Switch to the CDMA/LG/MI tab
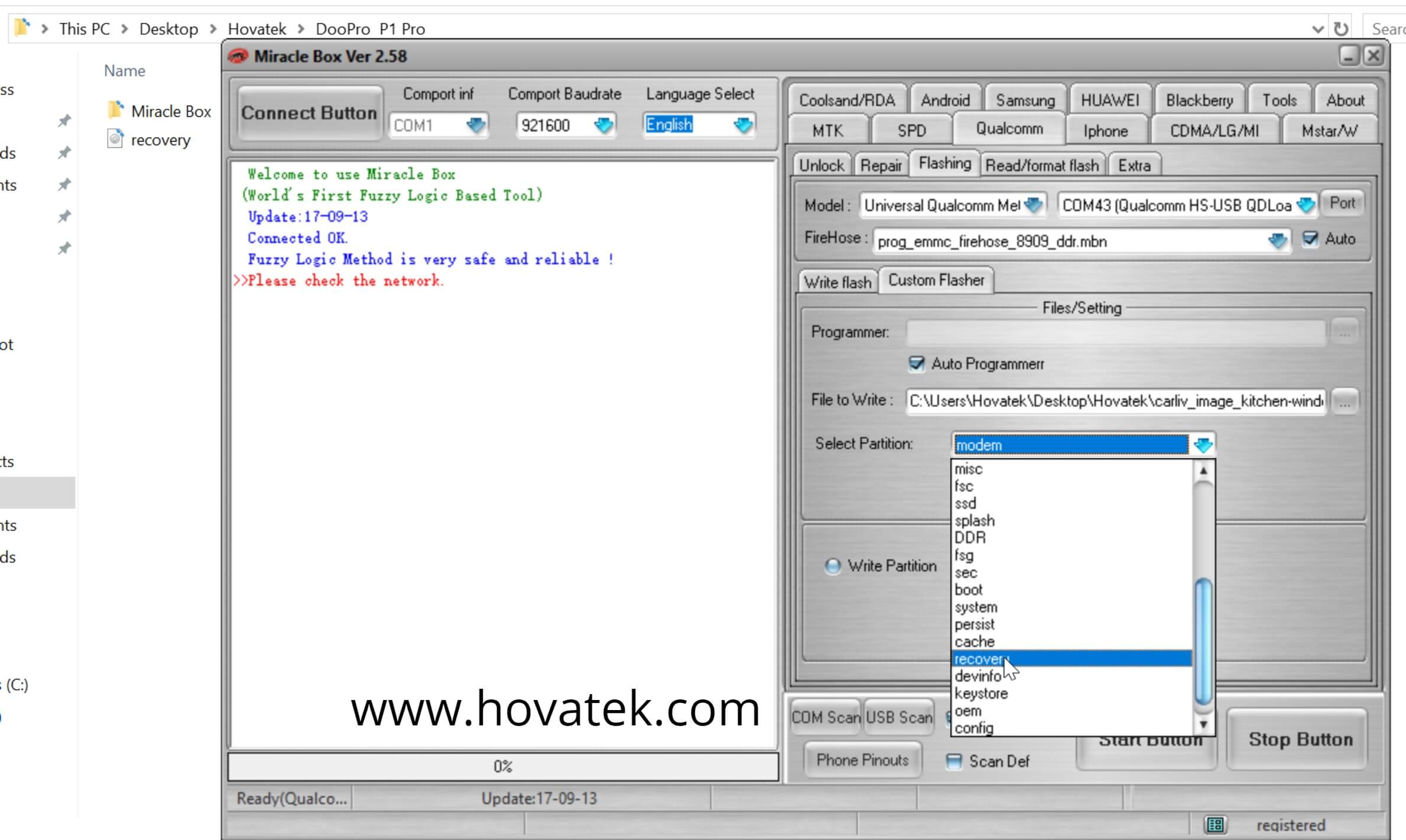The width and height of the screenshot is (1406, 840). (1214, 131)
